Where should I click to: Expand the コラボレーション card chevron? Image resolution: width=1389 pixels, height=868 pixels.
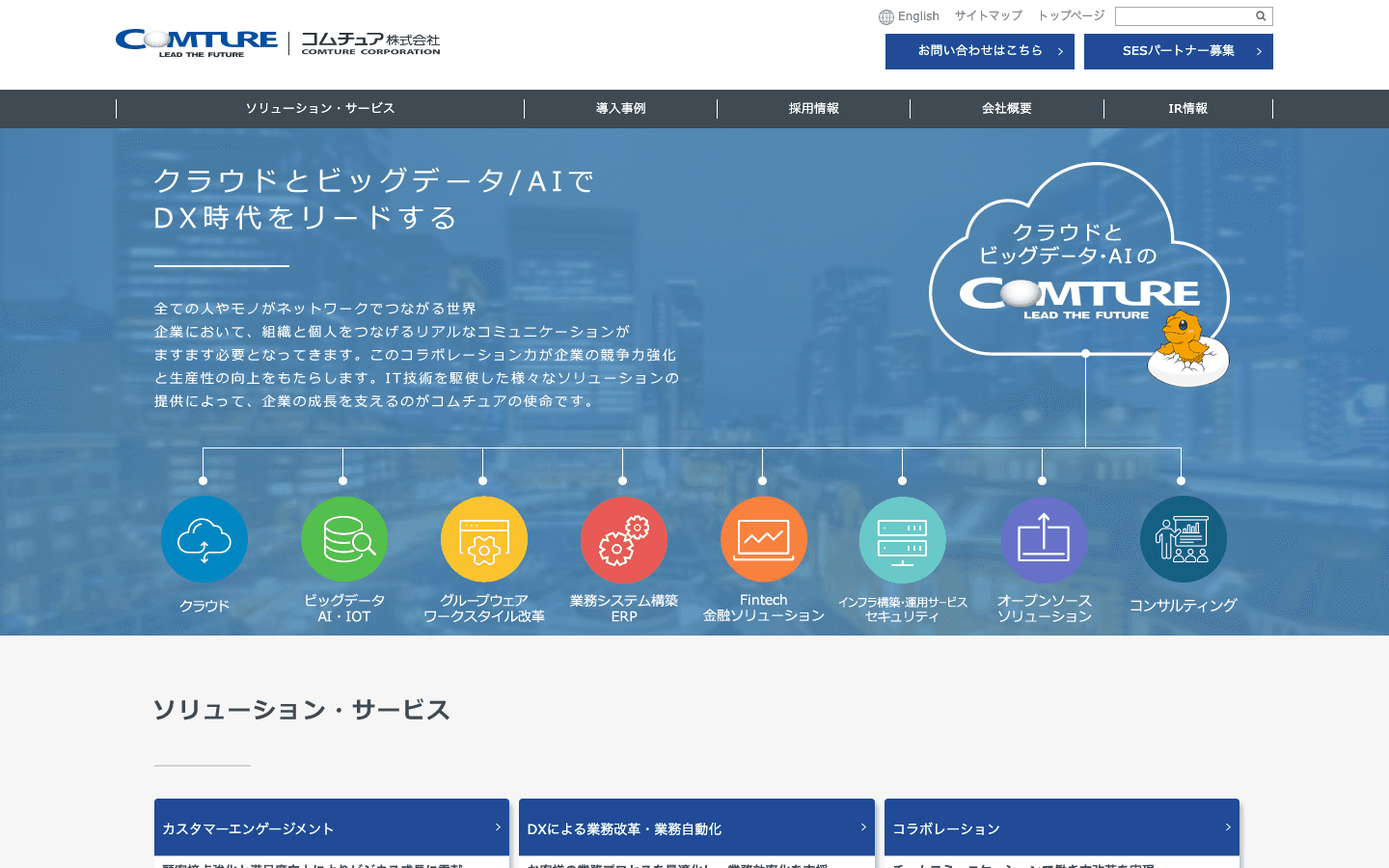point(1228,827)
